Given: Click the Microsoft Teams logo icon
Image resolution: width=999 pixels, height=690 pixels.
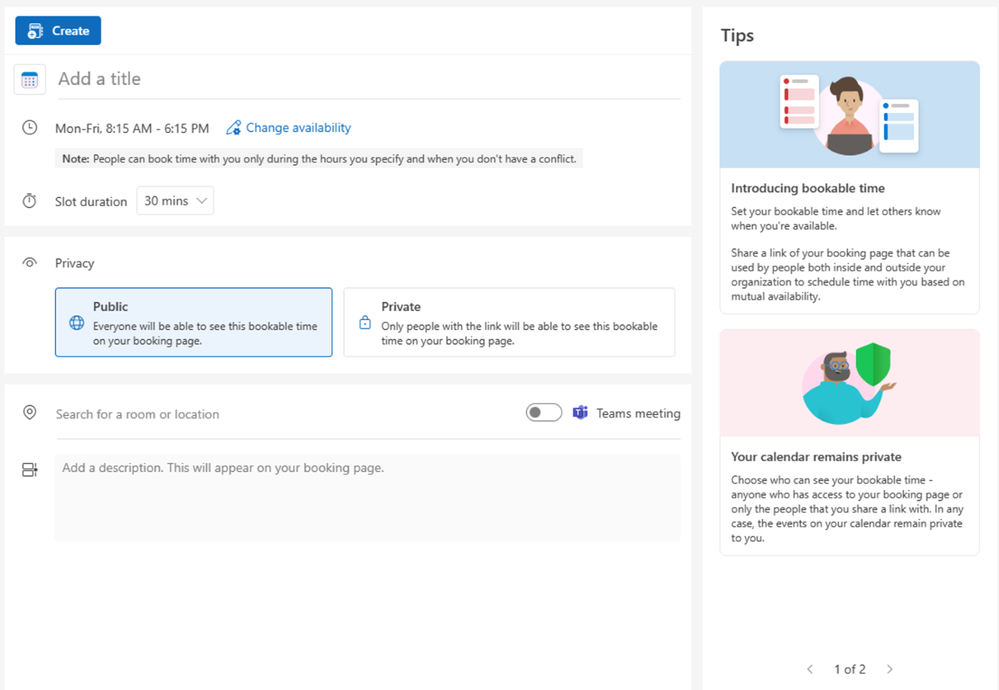Looking at the screenshot, I should coord(580,413).
